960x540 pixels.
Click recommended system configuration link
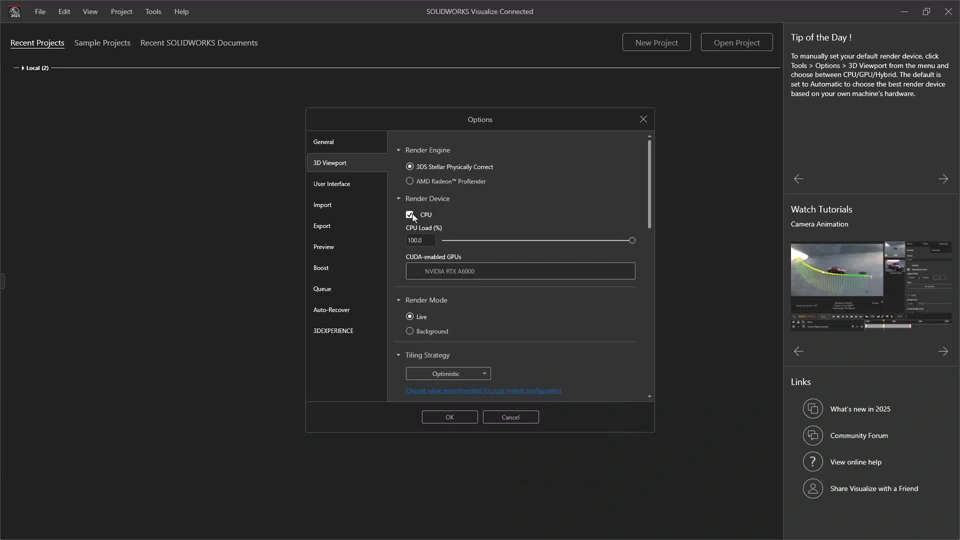click(484, 391)
